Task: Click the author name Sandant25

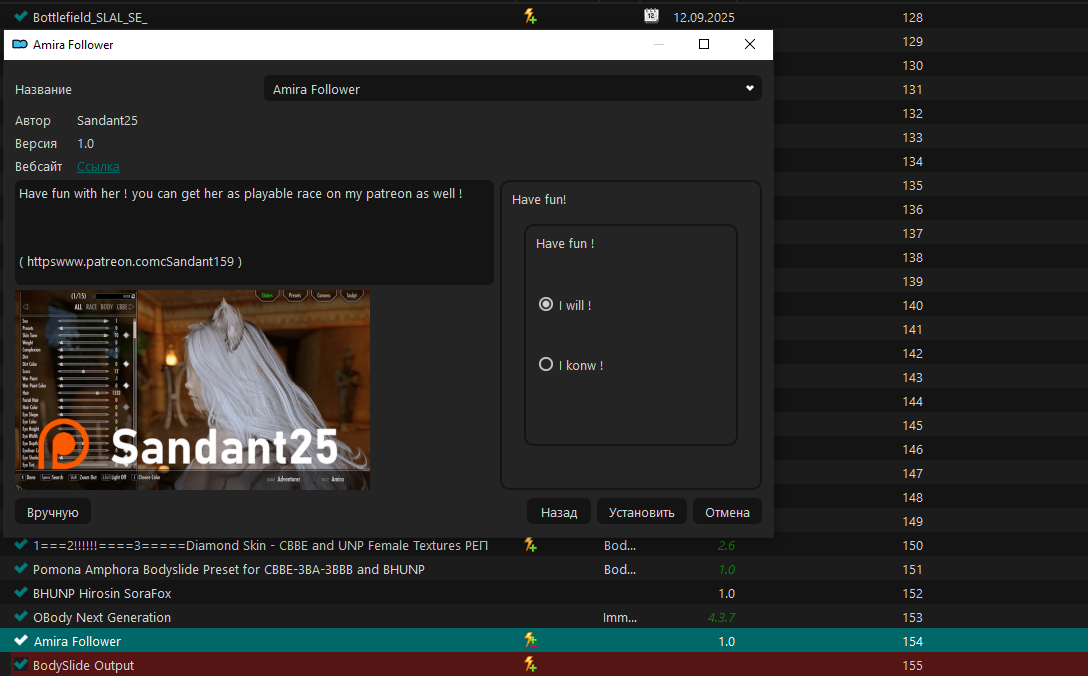Action: (107, 120)
